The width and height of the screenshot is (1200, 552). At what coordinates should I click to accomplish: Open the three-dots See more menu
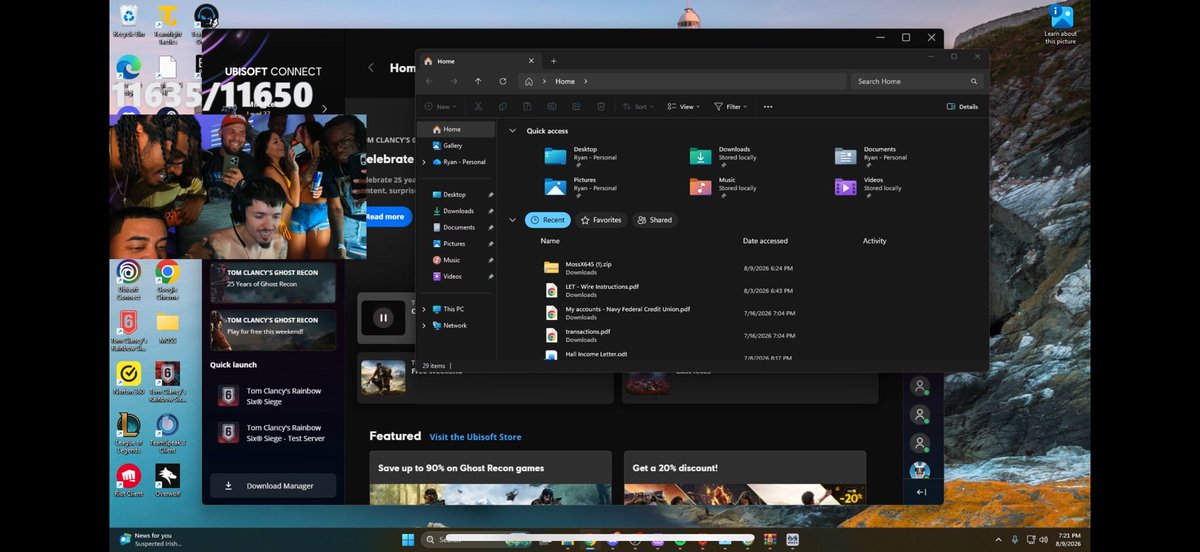768,106
